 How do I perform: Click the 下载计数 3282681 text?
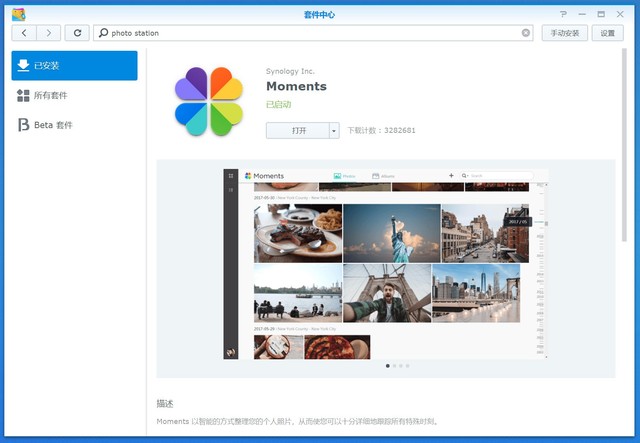click(381, 131)
